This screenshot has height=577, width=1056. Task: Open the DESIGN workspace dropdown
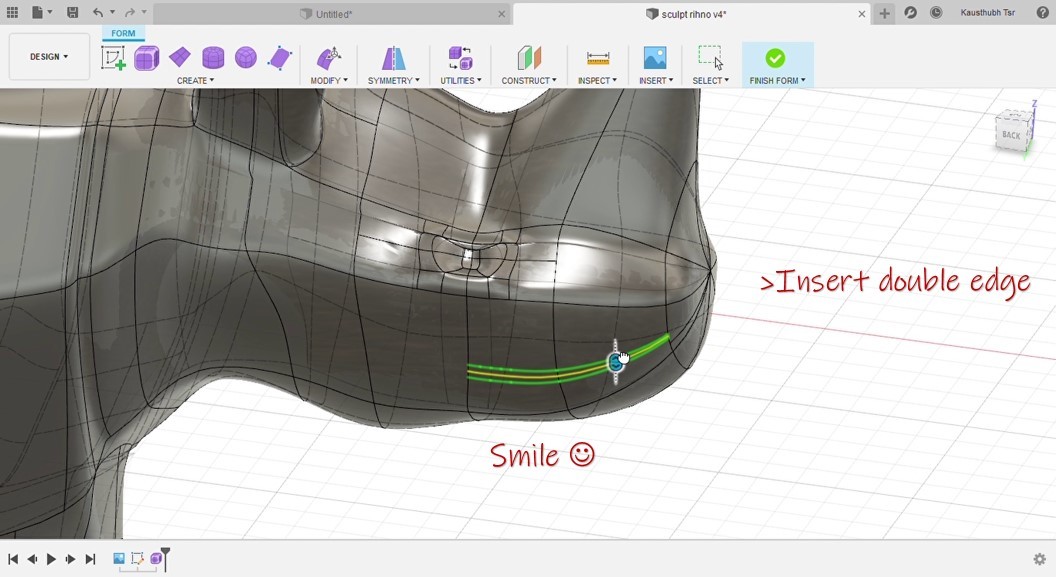pyautogui.click(x=49, y=57)
